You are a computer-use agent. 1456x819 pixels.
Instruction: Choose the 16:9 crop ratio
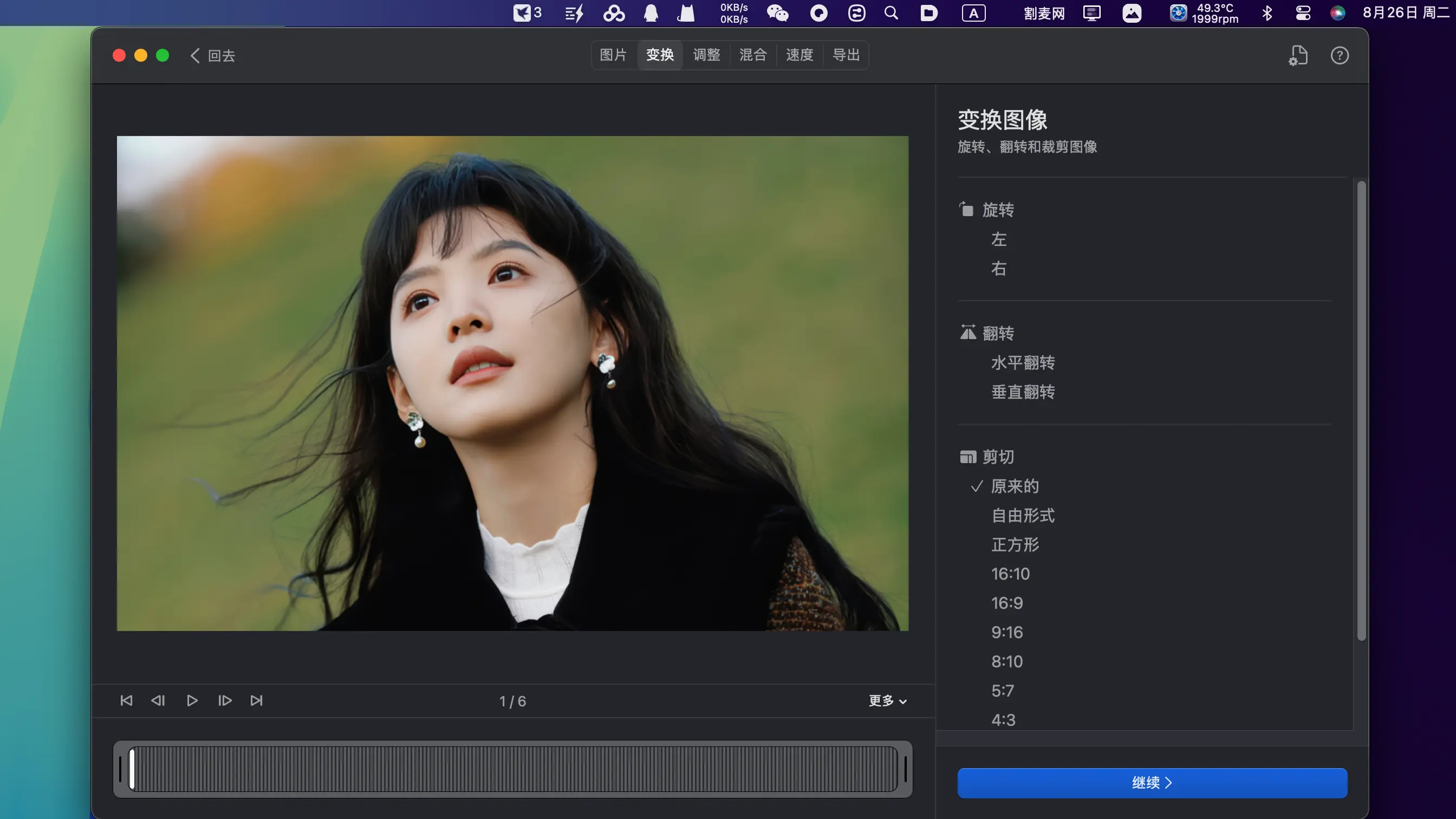tap(1006, 603)
